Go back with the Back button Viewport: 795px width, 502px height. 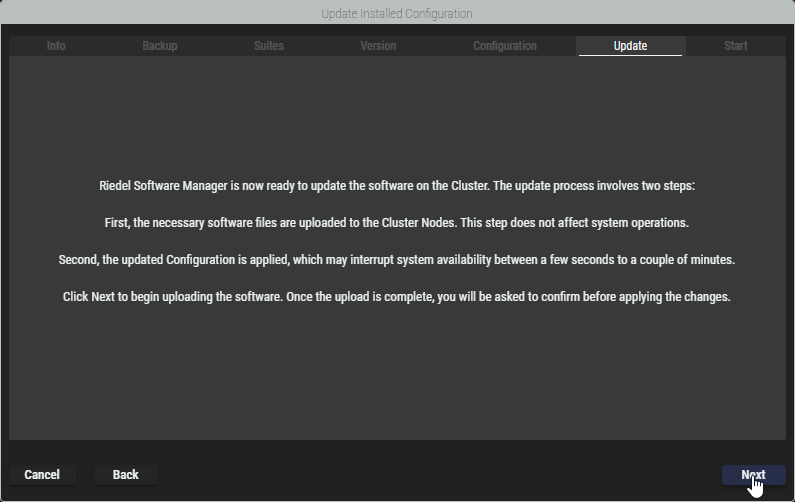pyautogui.click(x=126, y=475)
